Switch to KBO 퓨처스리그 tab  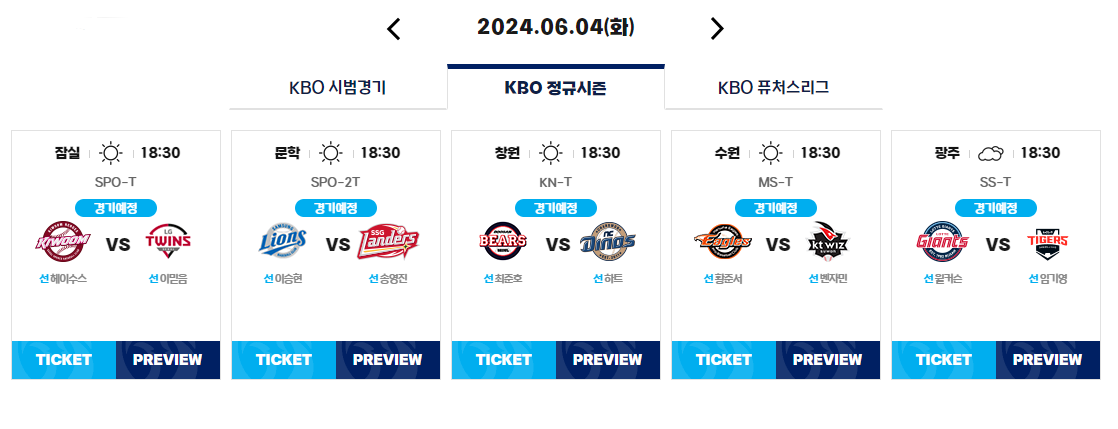[x=774, y=88]
